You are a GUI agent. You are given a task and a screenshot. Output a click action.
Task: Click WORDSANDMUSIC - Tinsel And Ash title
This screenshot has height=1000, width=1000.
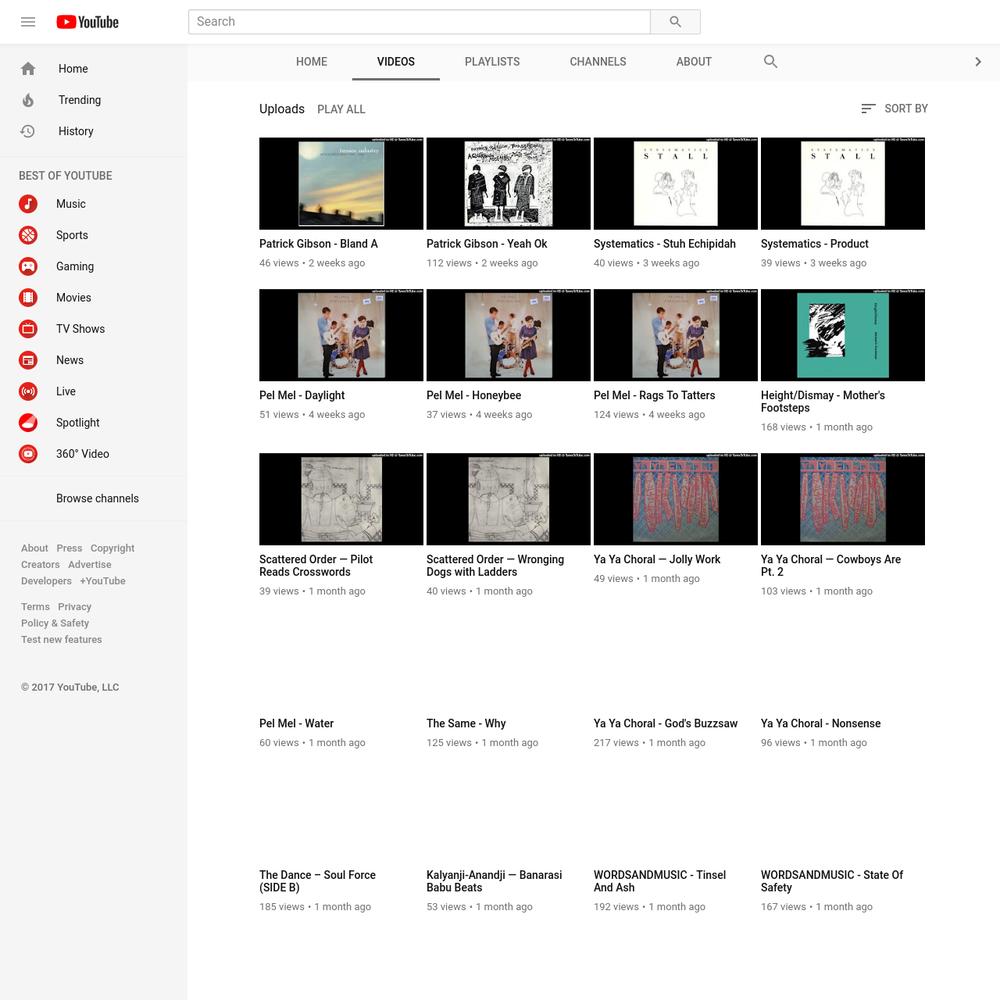tap(659, 881)
